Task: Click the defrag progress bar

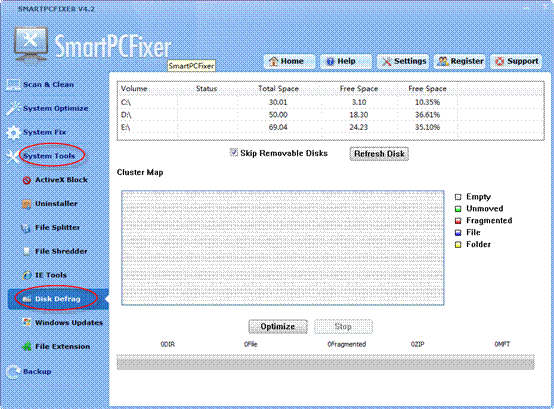Action: 325,362
